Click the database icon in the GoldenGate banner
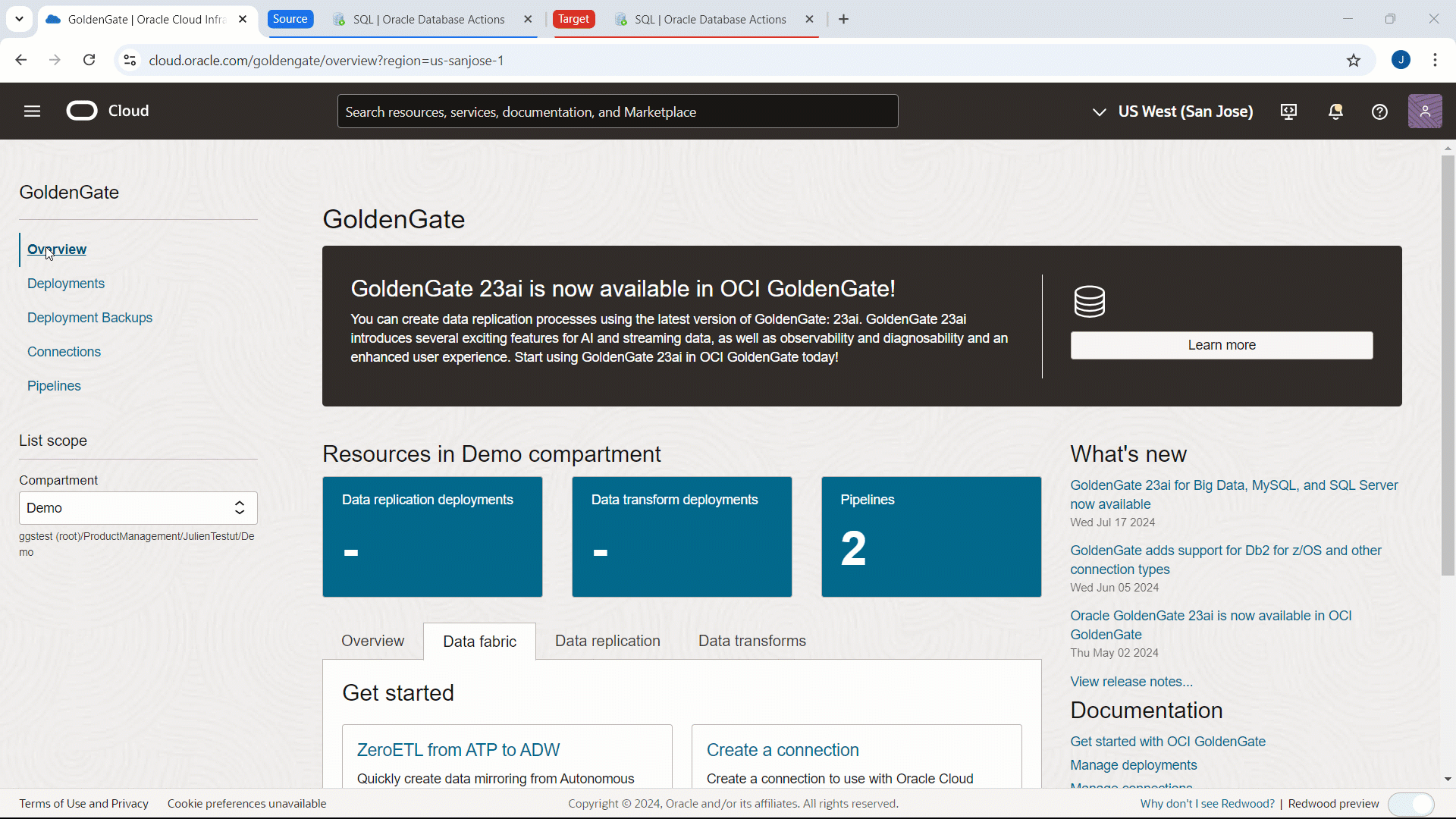The height and width of the screenshot is (819, 1456). pyautogui.click(x=1090, y=301)
